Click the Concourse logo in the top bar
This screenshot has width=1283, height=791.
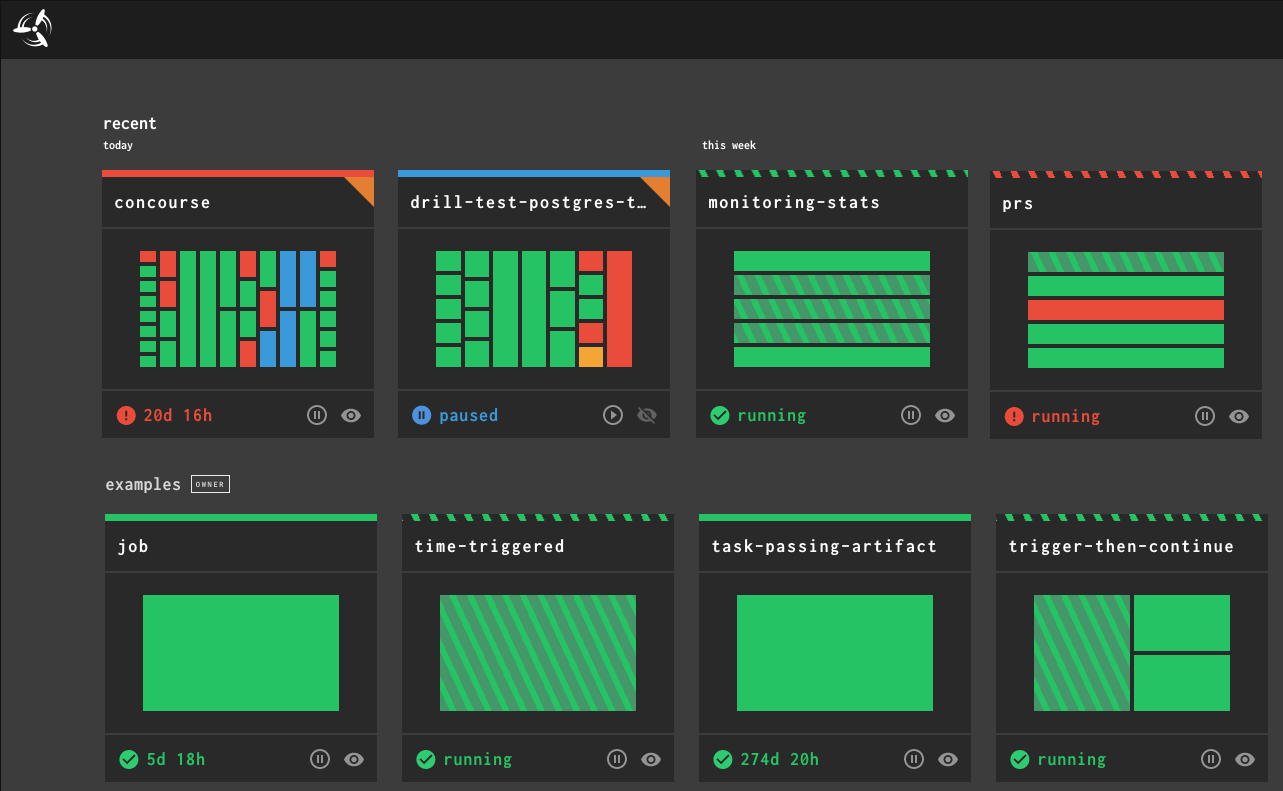point(32,28)
